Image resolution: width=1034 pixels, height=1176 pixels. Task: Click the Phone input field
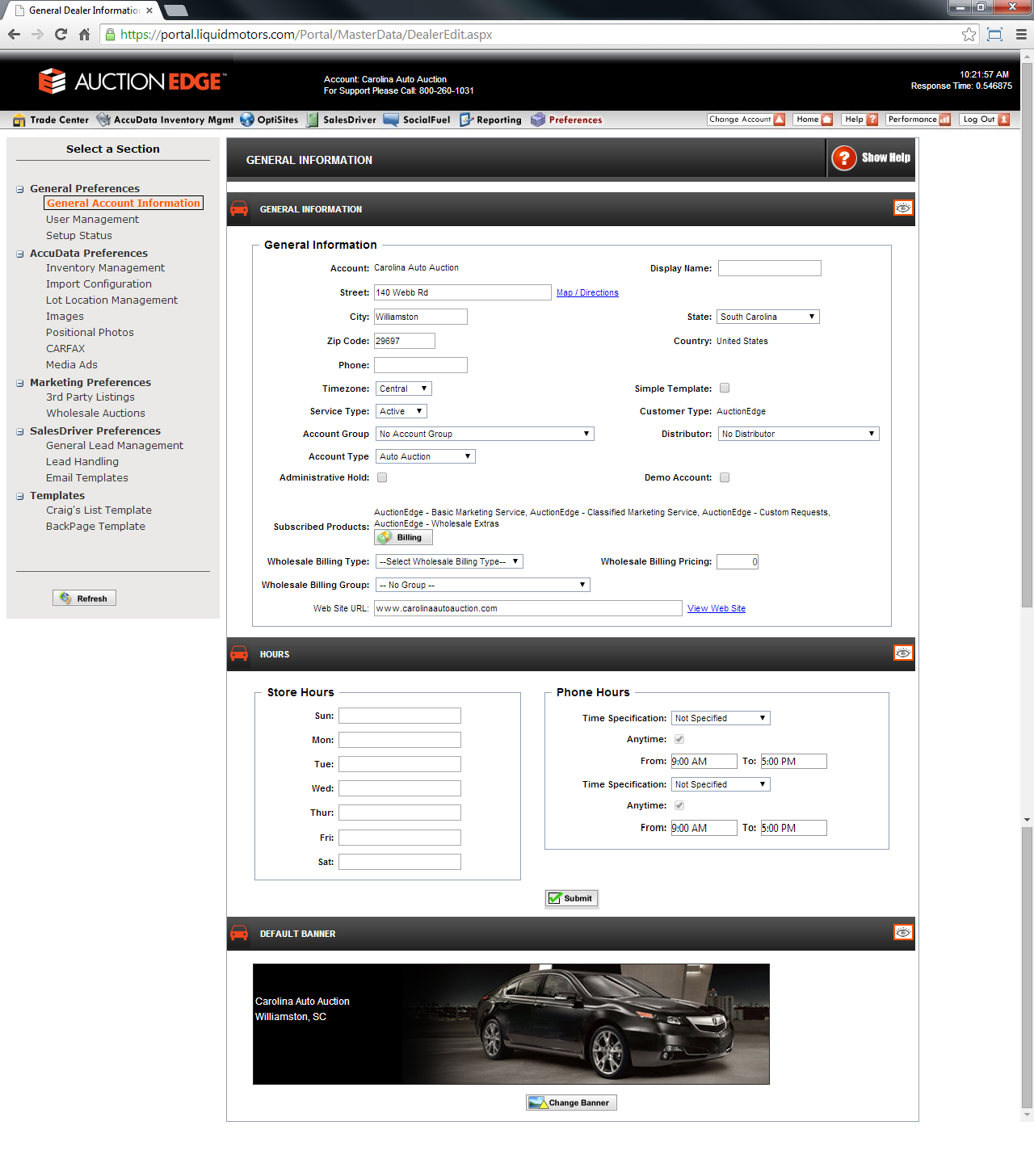[x=421, y=365]
